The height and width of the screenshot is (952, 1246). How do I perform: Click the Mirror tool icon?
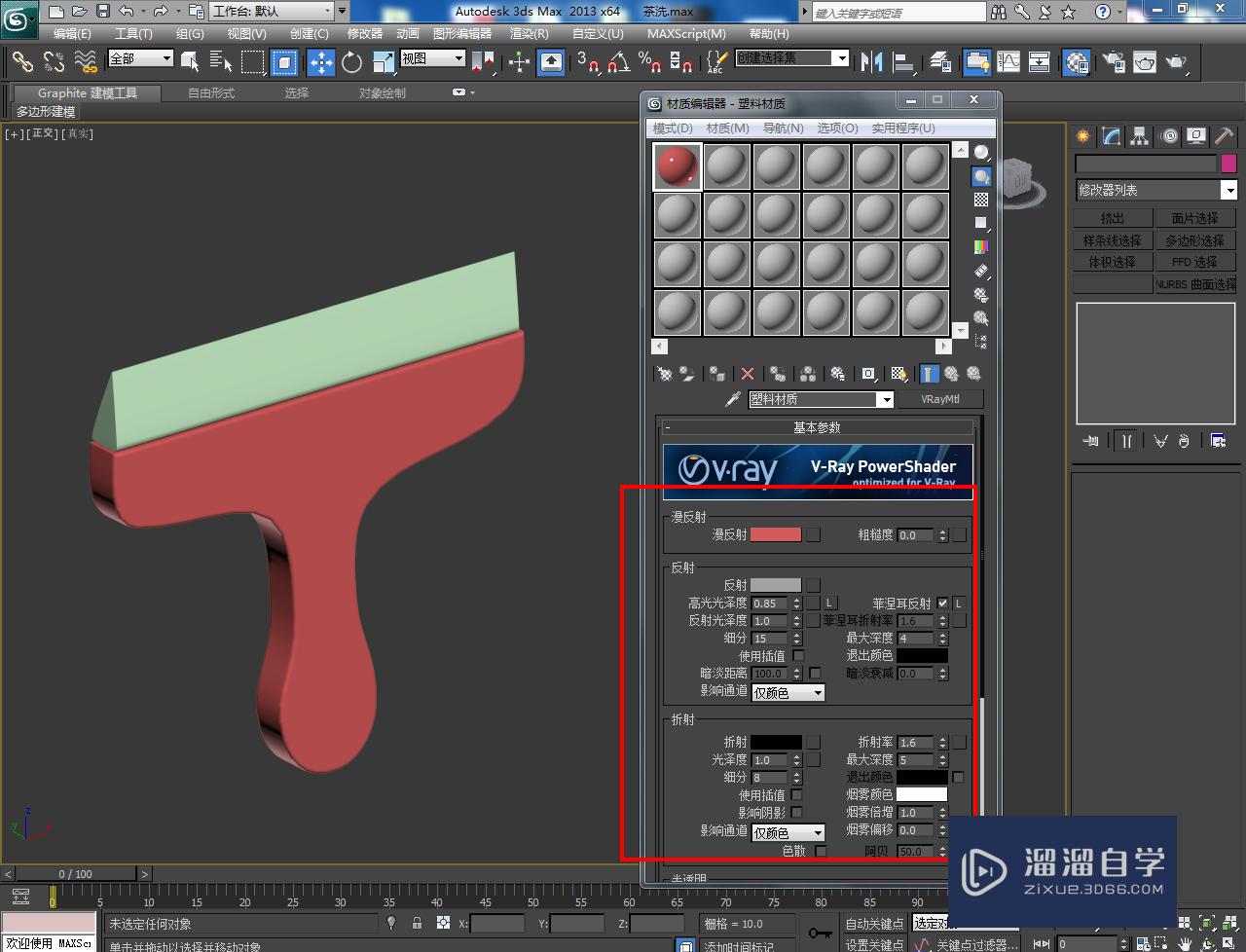click(871, 62)
